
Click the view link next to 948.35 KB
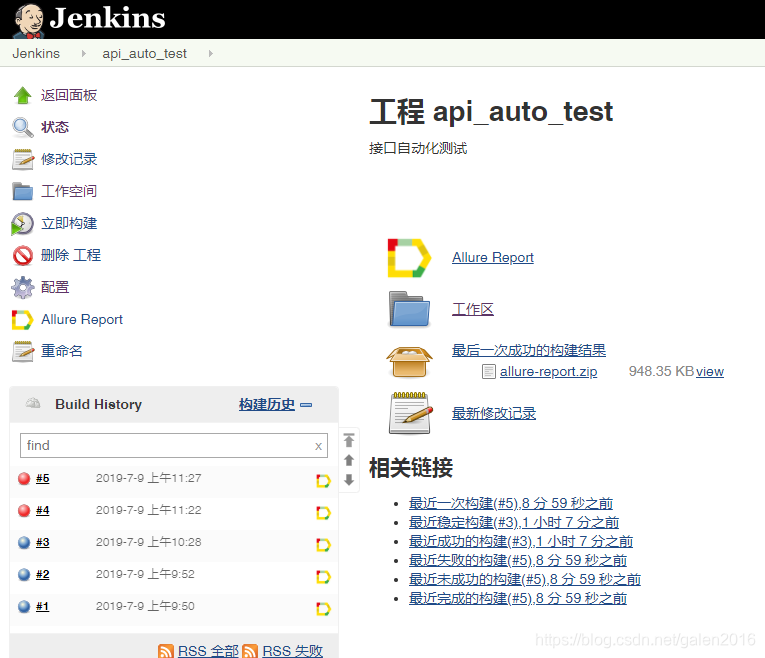pos(710,372)
